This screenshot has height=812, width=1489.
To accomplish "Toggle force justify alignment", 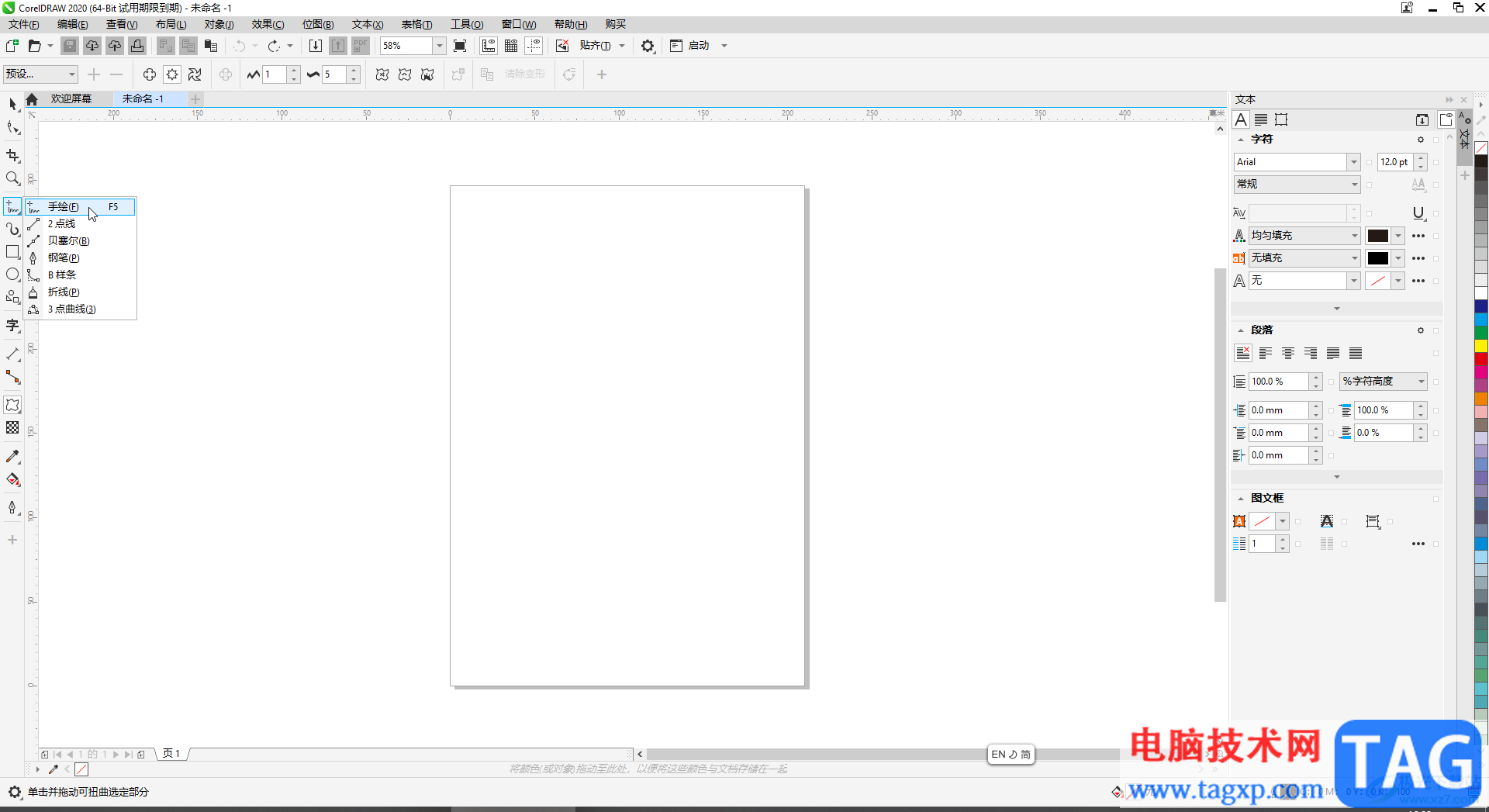I will click(1356, 354).
